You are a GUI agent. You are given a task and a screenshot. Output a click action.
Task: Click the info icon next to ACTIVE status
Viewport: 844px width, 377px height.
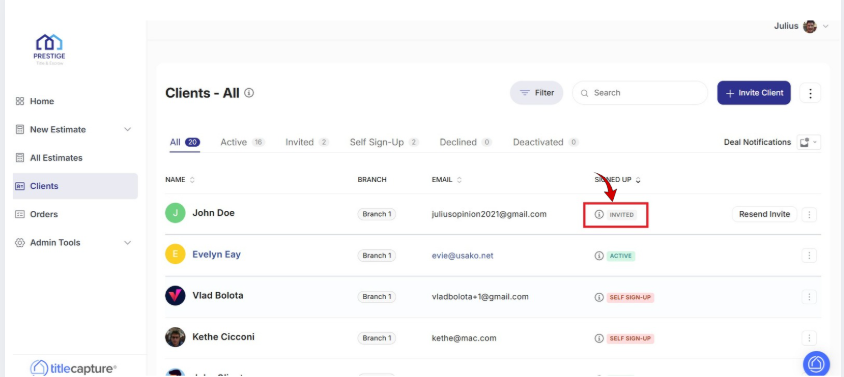599,256
